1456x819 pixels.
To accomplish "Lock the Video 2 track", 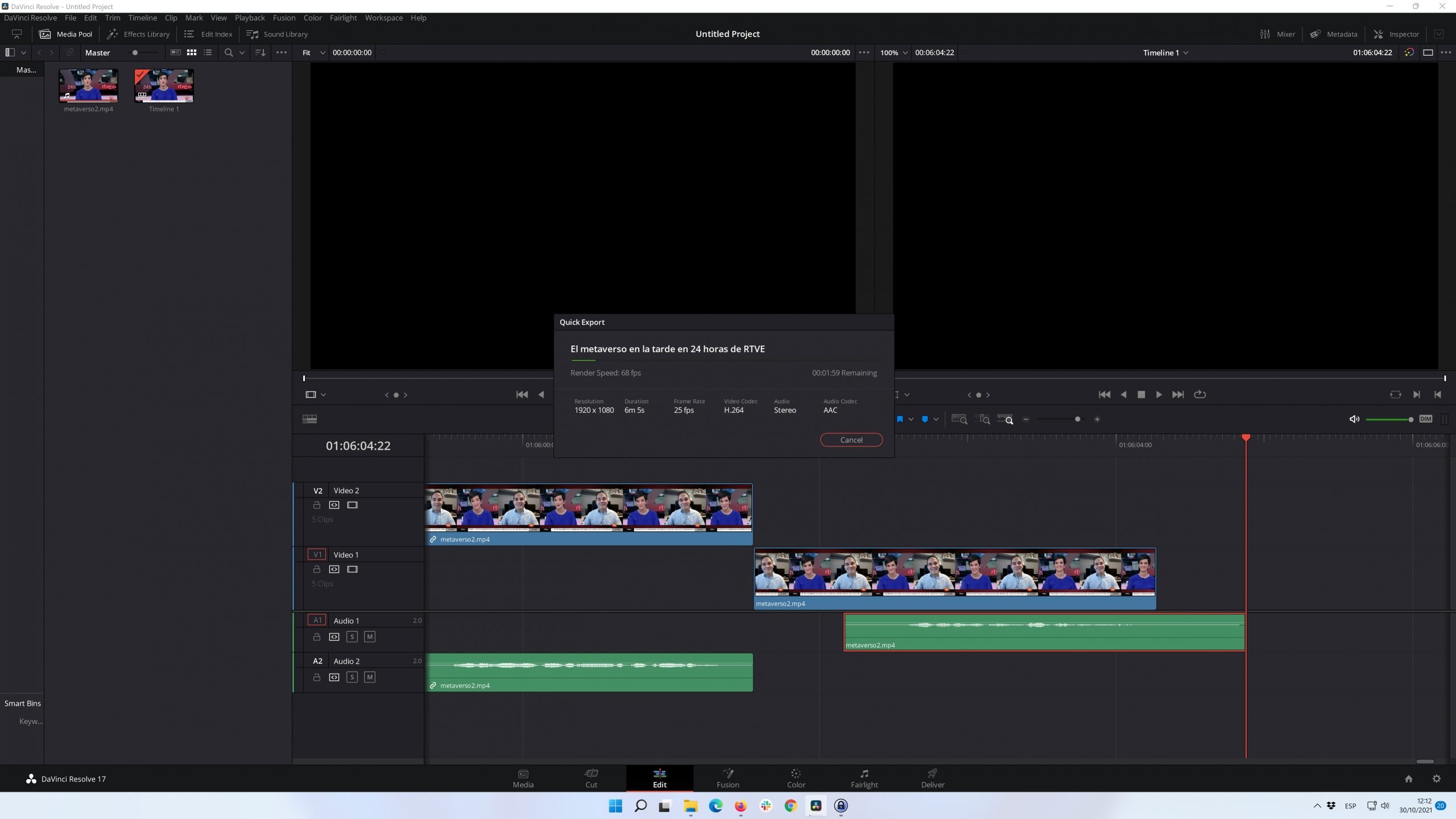I will coord(317,505).
